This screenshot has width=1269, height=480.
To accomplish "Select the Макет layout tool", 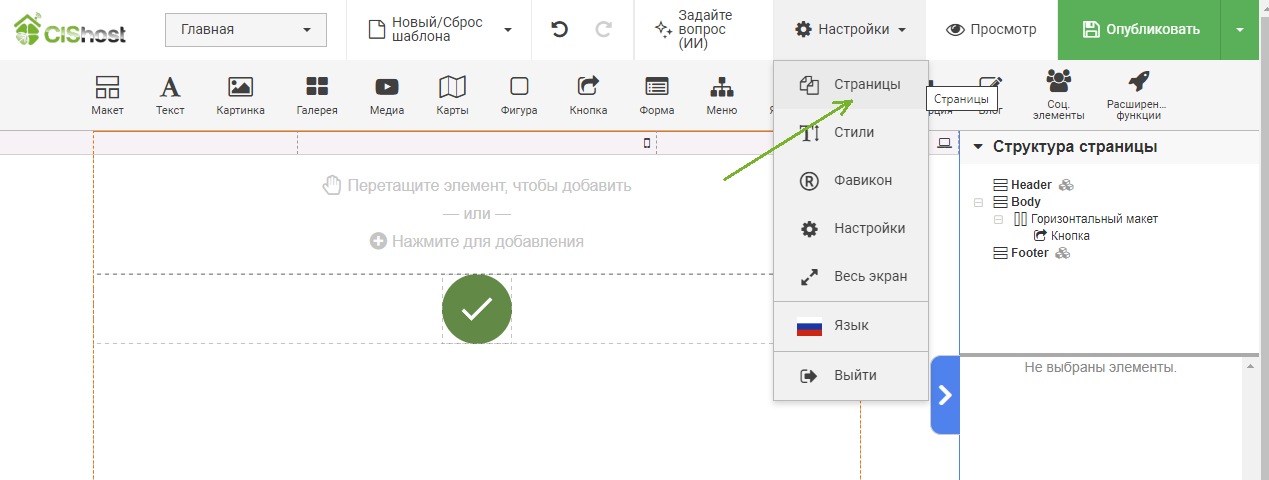I will tap(107, 96).
